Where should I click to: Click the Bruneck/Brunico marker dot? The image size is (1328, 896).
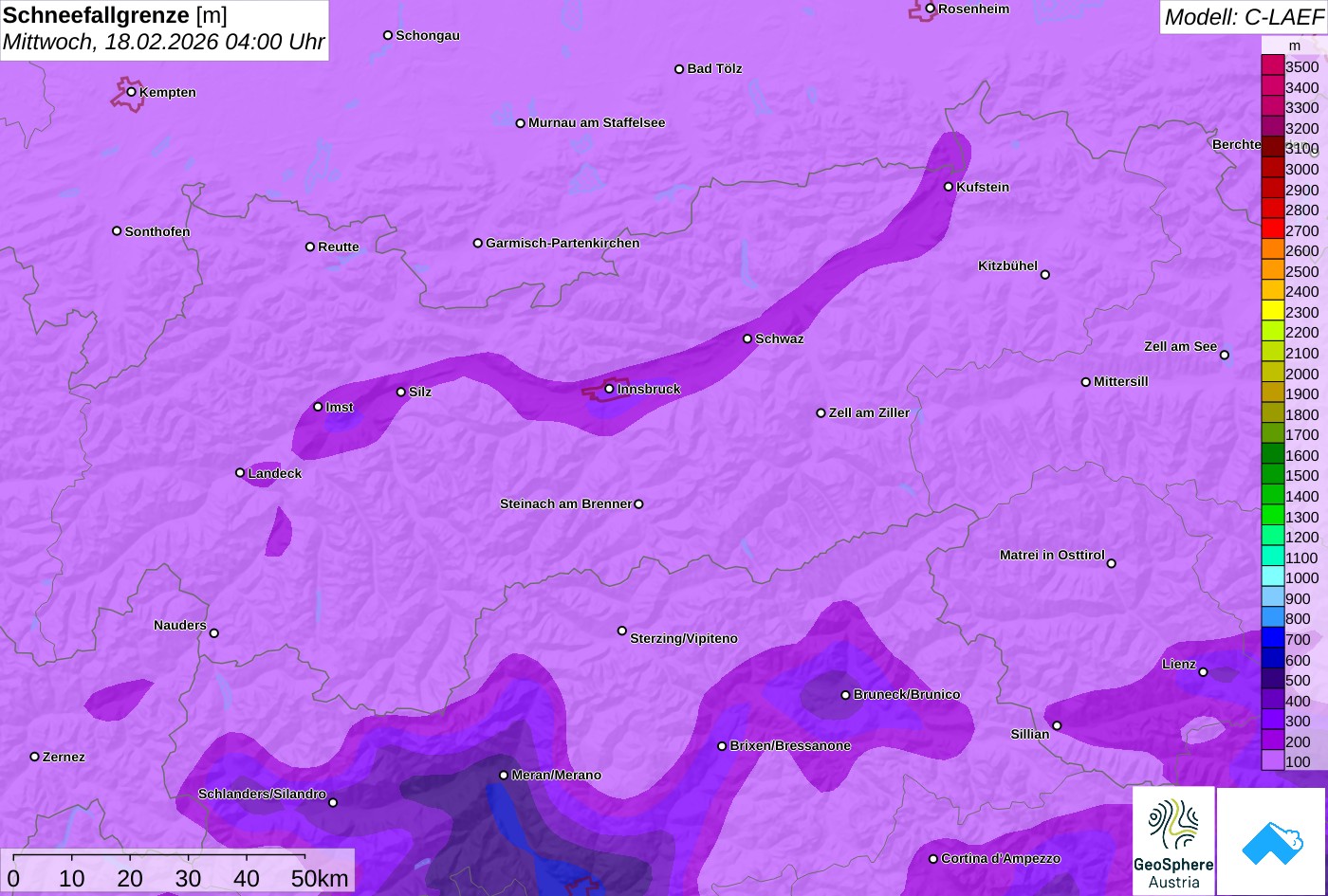(x=845, y=695)
